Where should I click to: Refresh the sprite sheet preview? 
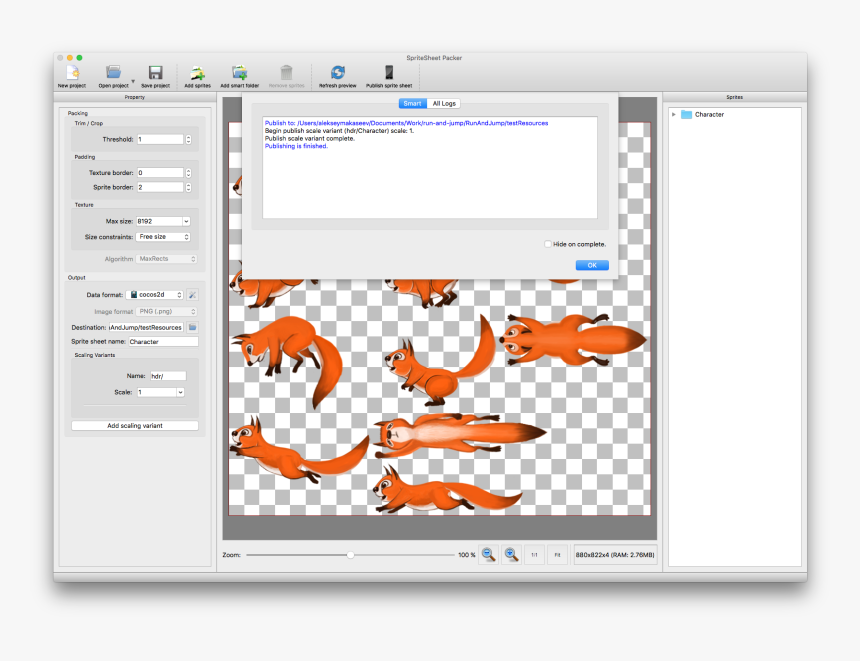pos(337,73)
